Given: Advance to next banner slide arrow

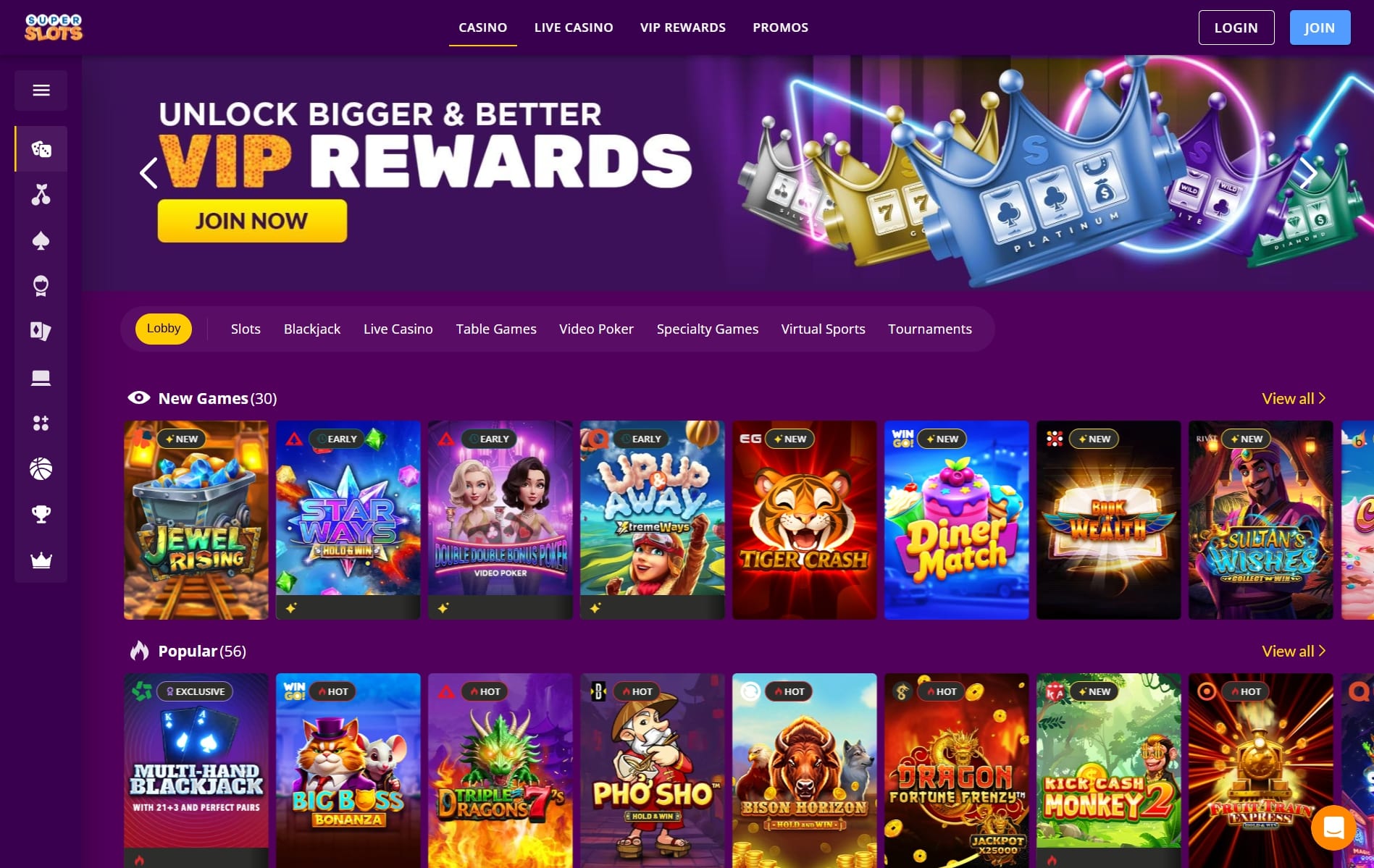Looking at the screenshot, I should [x=1308, y=173].
